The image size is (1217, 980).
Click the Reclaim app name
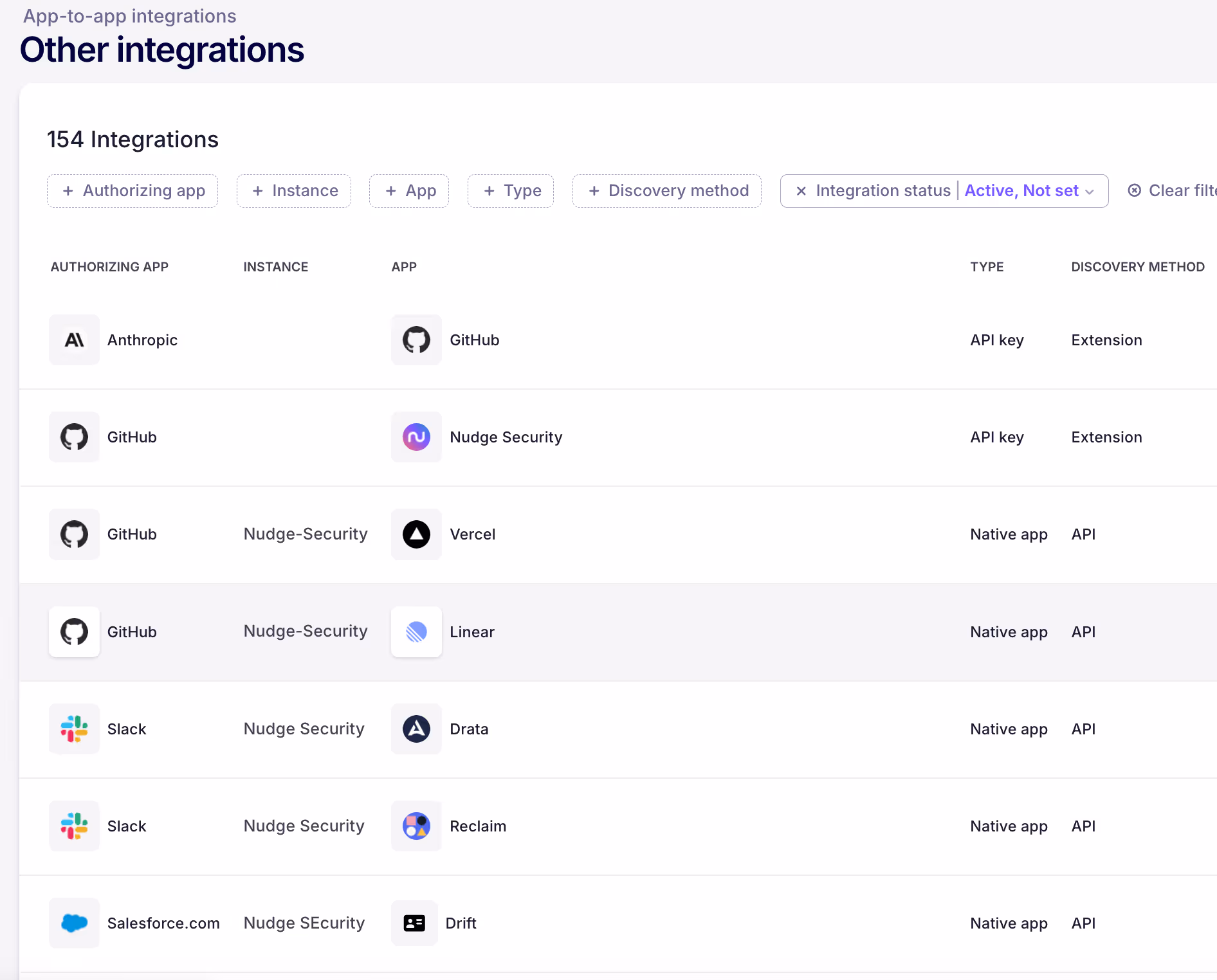pyautogui.click(x=478, y=826)
